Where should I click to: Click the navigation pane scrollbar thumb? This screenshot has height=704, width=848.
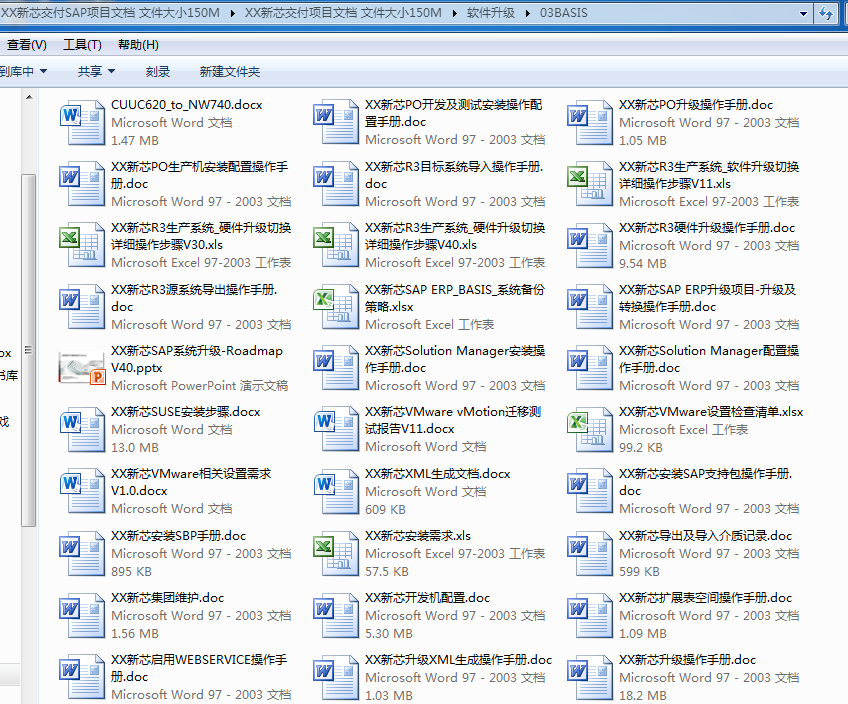(29, 350)
